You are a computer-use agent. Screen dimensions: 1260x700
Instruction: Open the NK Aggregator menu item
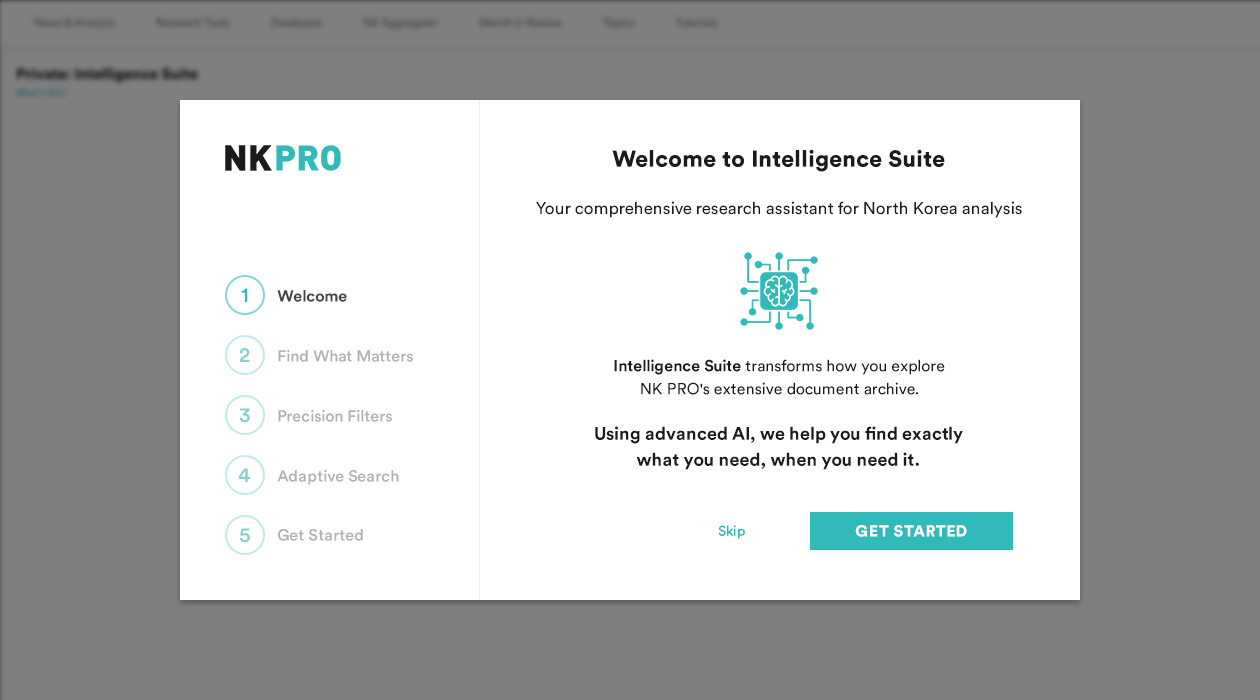[x=400, y=22]
